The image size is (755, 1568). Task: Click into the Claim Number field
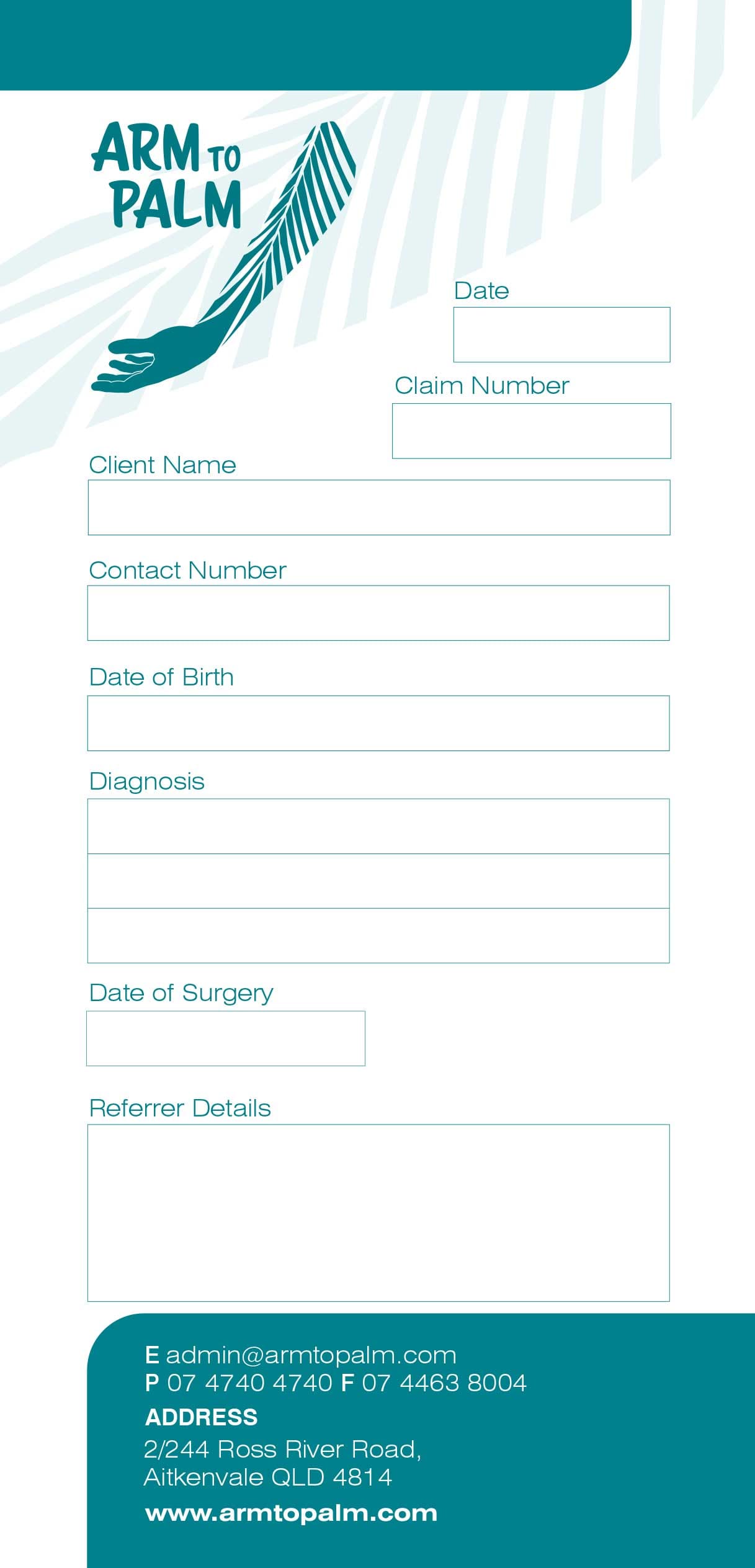tap(531, 431)
